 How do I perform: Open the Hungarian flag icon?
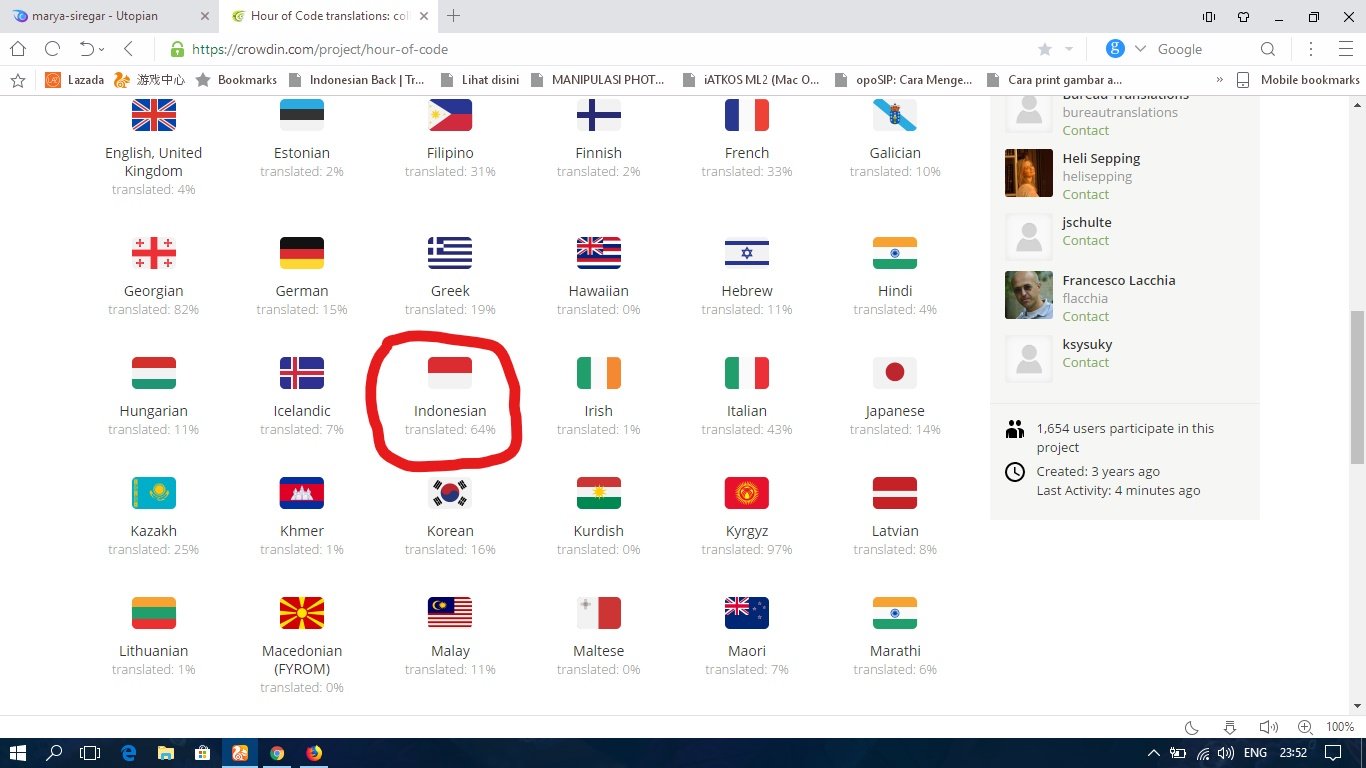click(154, 373)
